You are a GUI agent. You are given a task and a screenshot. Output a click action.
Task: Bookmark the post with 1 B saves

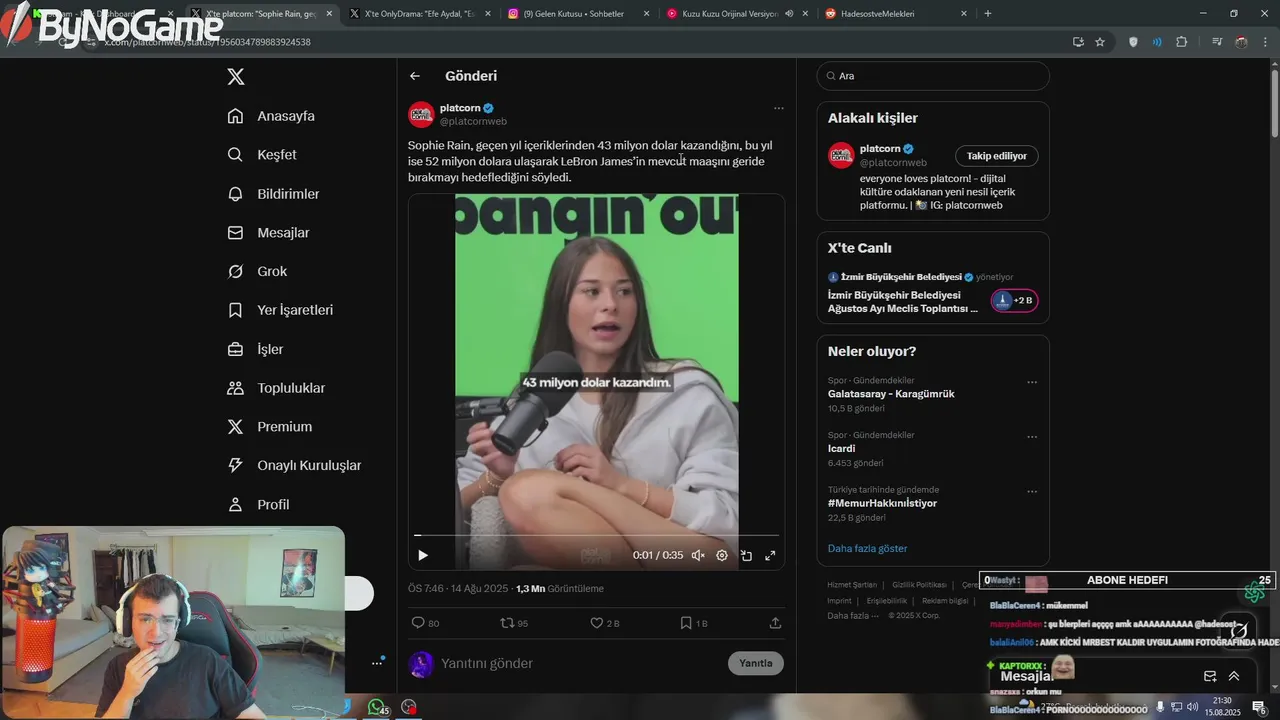[x=686, y=623]
